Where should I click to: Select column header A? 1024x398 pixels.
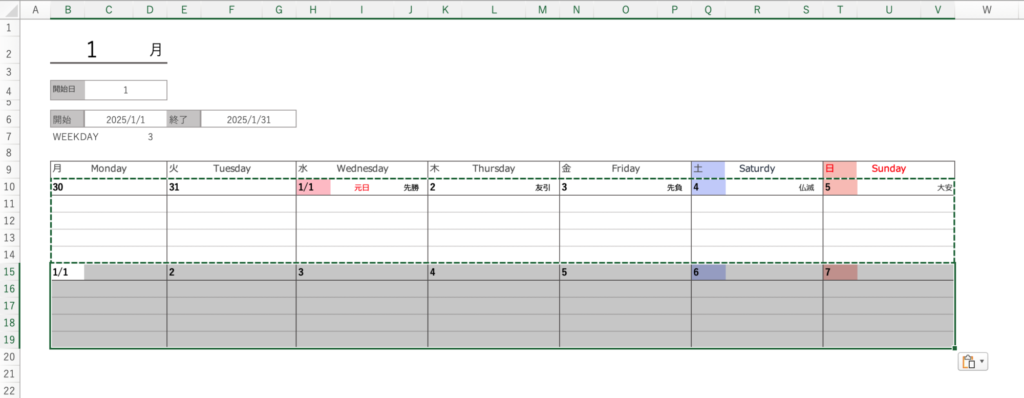coord(35,9)
